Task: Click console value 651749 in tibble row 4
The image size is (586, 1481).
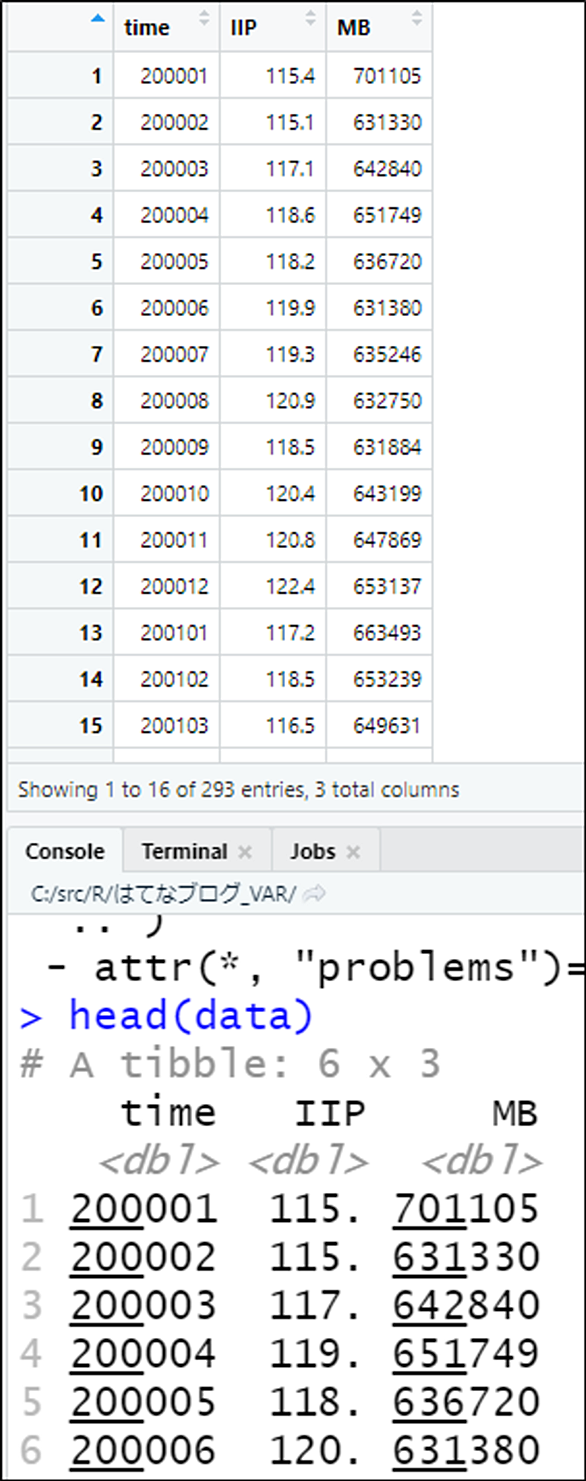Action: (466, 1352)
